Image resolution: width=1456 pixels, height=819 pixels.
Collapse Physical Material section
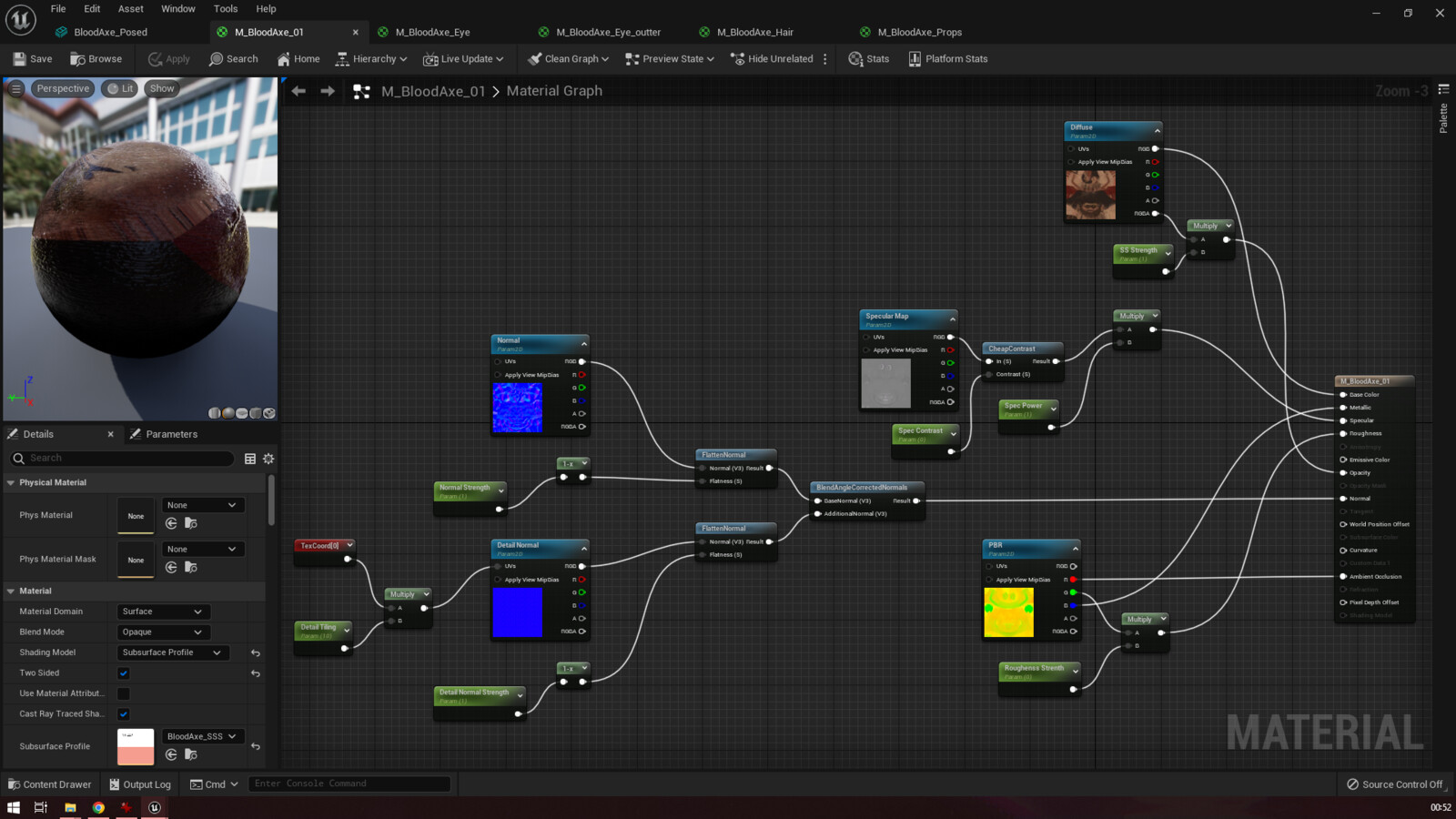click(11, 482)
